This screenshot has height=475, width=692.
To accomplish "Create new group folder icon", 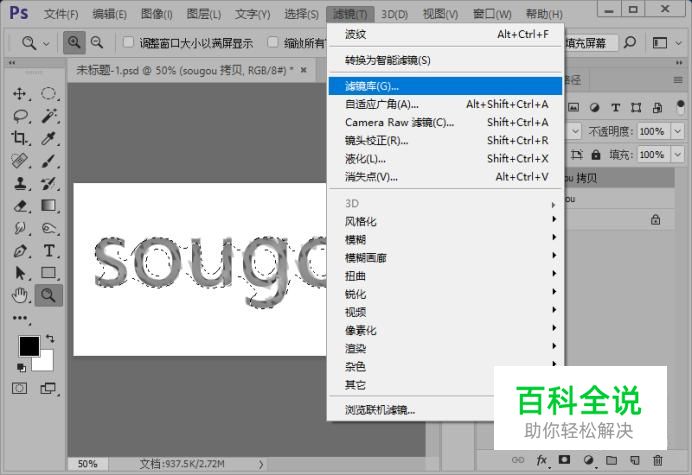I will coord(612,460).
